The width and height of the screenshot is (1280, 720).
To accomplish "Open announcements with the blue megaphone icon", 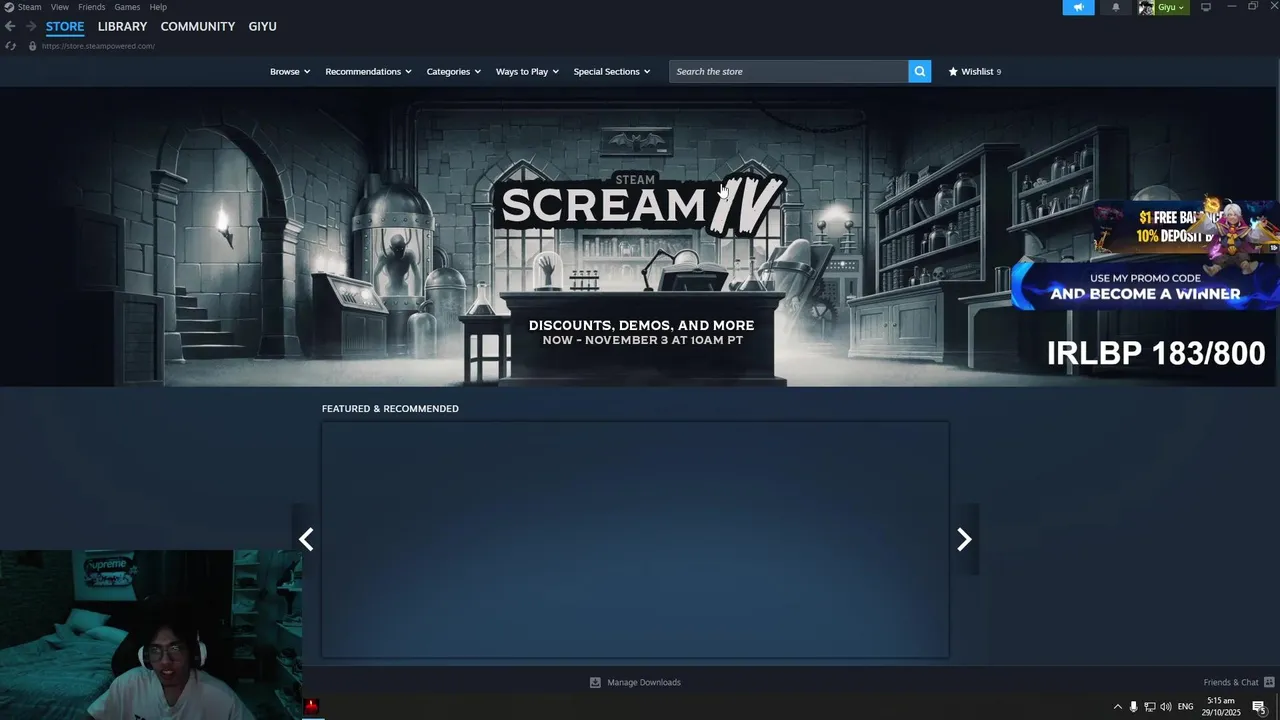I will click(x=1078, y=7).
